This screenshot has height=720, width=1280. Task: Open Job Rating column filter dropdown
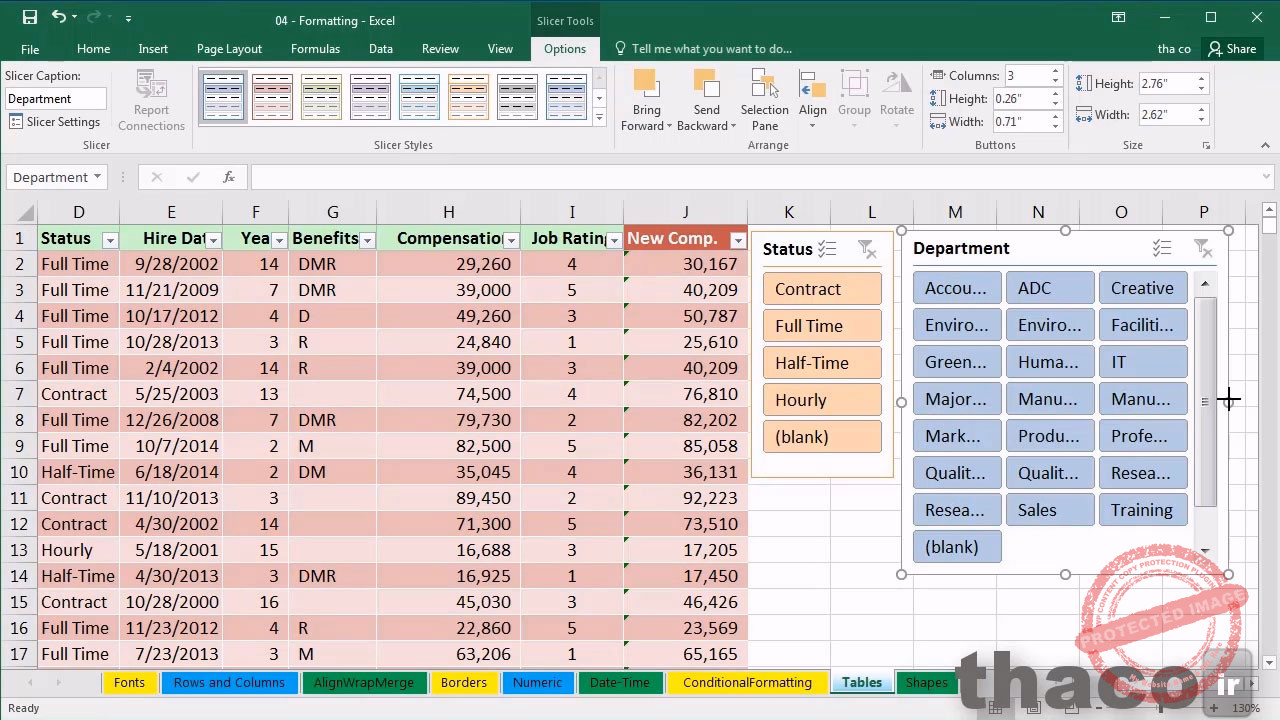pyautogui.click(x=614, y=240)
